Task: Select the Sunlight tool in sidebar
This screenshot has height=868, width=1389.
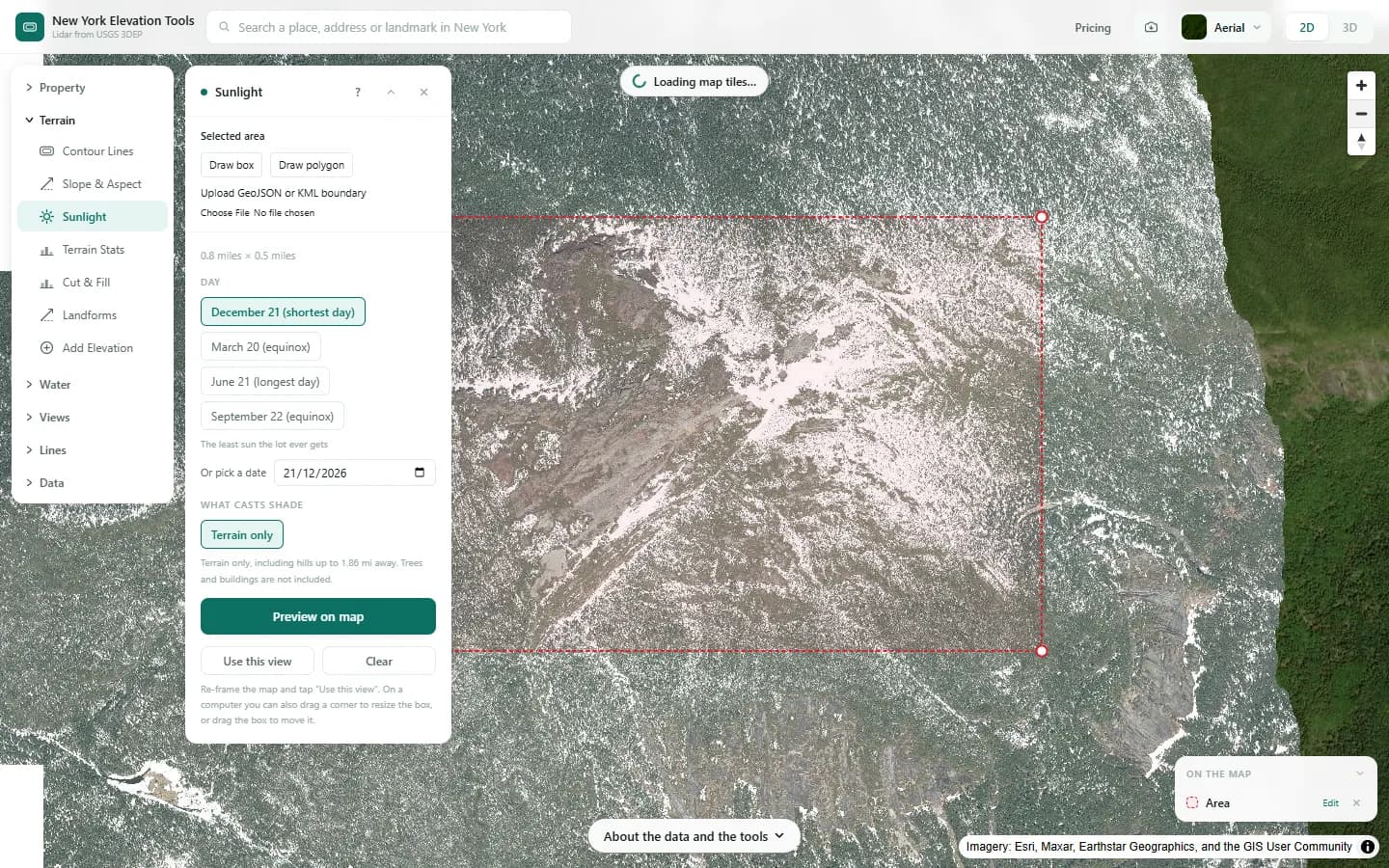Action: tap(93, 217)
